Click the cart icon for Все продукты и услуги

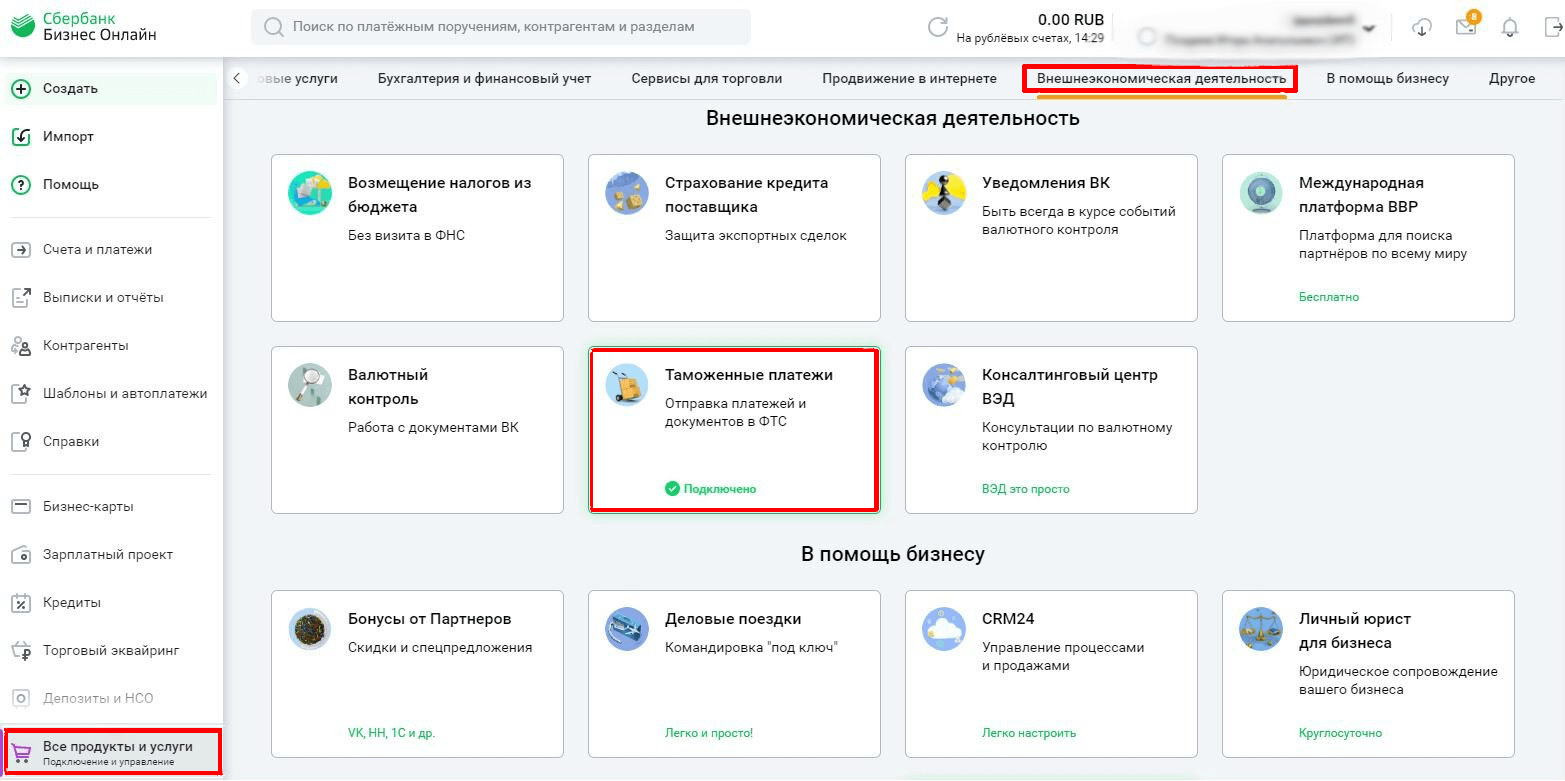(x=21, y=753)
